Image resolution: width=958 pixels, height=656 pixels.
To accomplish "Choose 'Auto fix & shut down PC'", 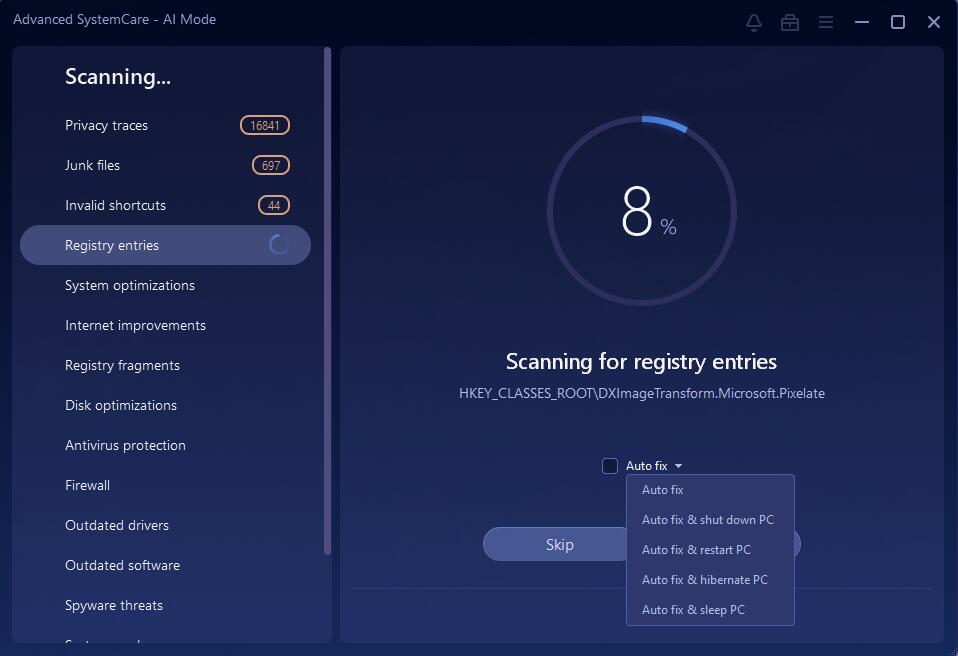I will click(x=710, y=520).
